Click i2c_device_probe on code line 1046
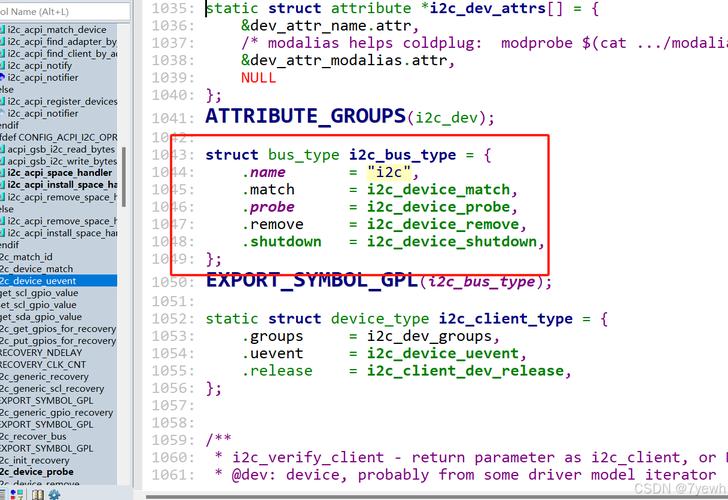Screen dimensions: 728x500 pos(439,207)
